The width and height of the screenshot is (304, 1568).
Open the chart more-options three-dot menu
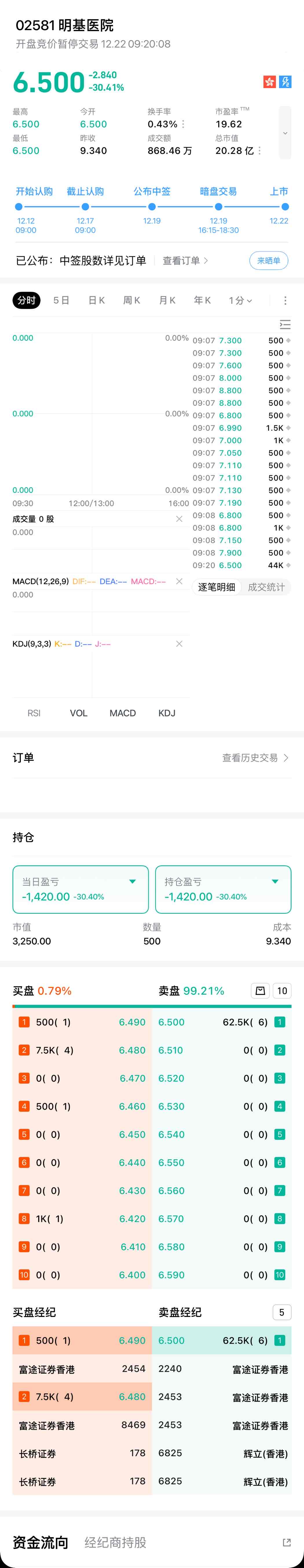(285, 300)
